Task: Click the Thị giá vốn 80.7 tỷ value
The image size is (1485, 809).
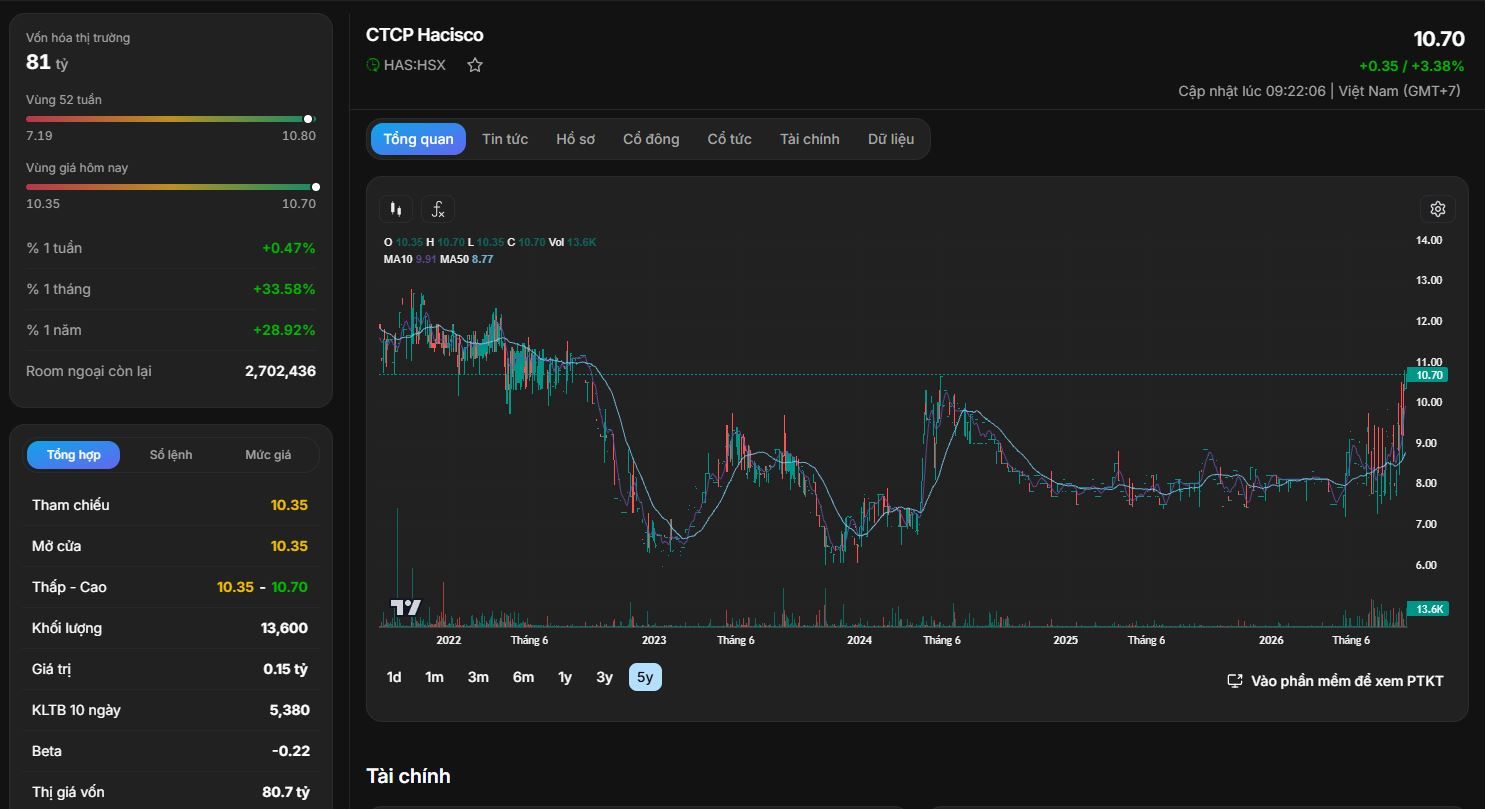Action: tap(286, 792)
